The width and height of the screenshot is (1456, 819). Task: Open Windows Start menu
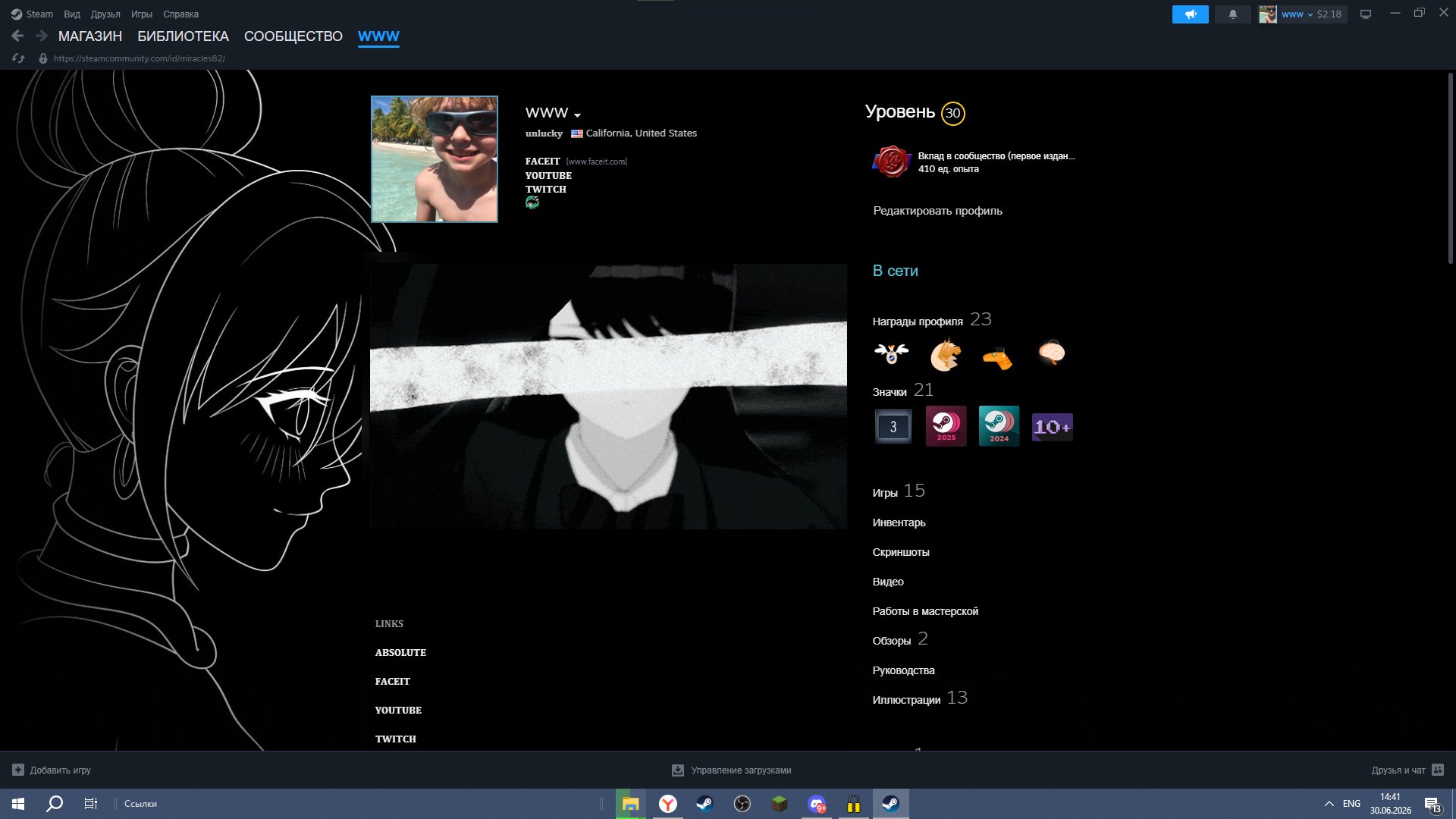click(x=18, y=804)
